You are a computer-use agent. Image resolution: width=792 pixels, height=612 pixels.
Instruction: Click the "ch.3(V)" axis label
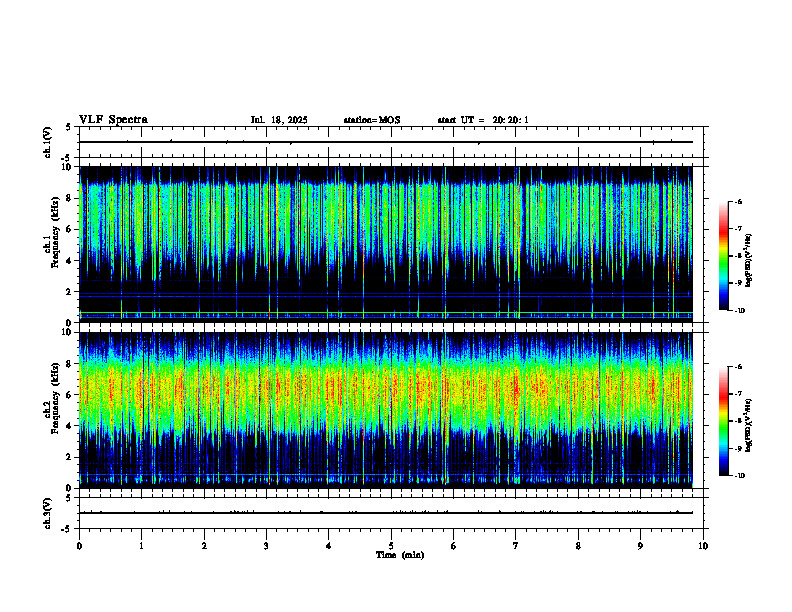tap(47, 513)
